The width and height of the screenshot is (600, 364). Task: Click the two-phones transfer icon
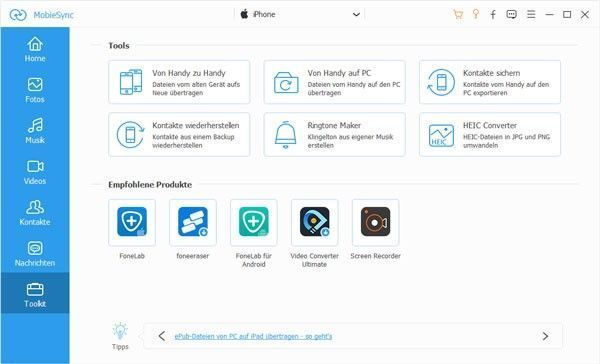pyautogui.click(x=130, y=82)
